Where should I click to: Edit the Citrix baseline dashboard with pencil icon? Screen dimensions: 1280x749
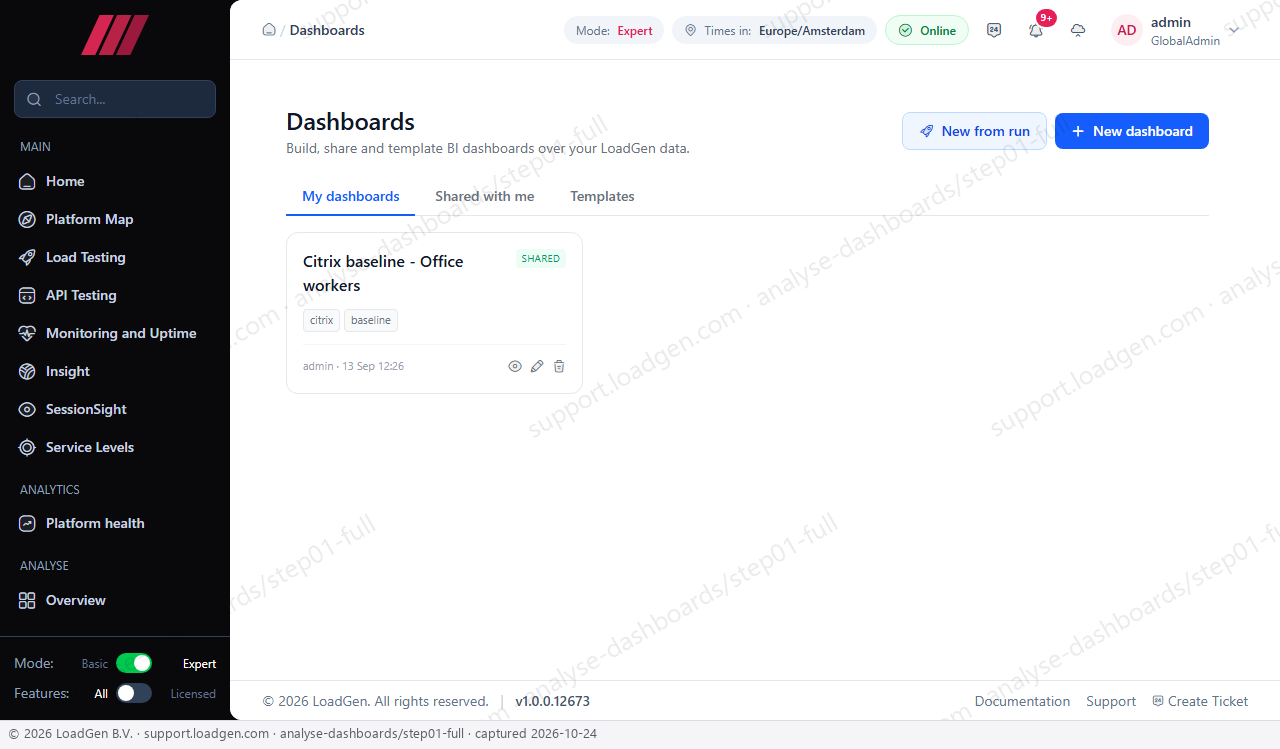pos(537,366)
